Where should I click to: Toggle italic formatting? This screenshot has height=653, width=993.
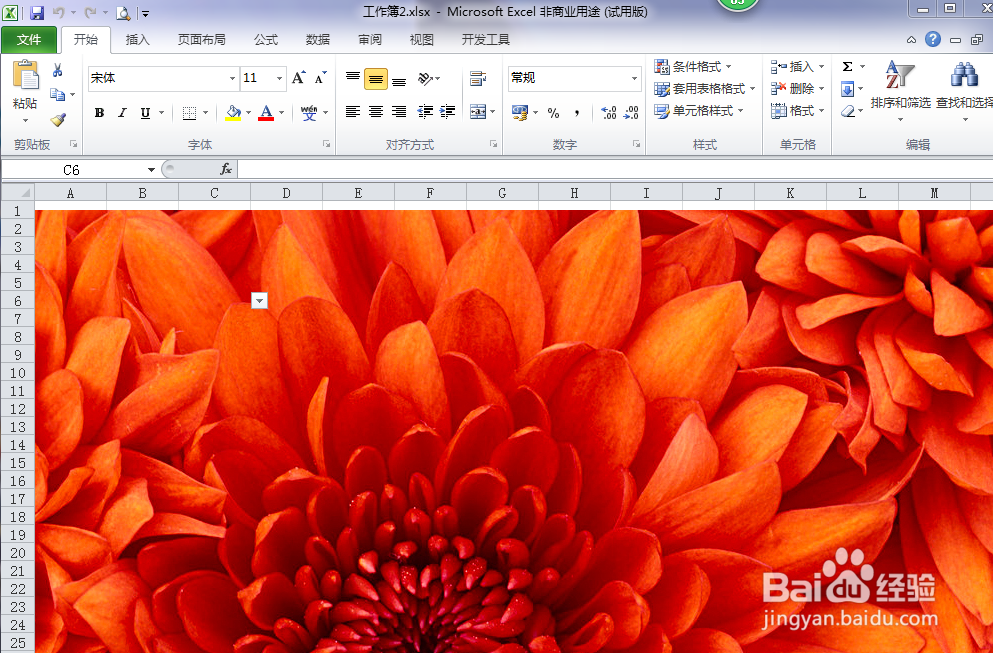click(122, 113)
